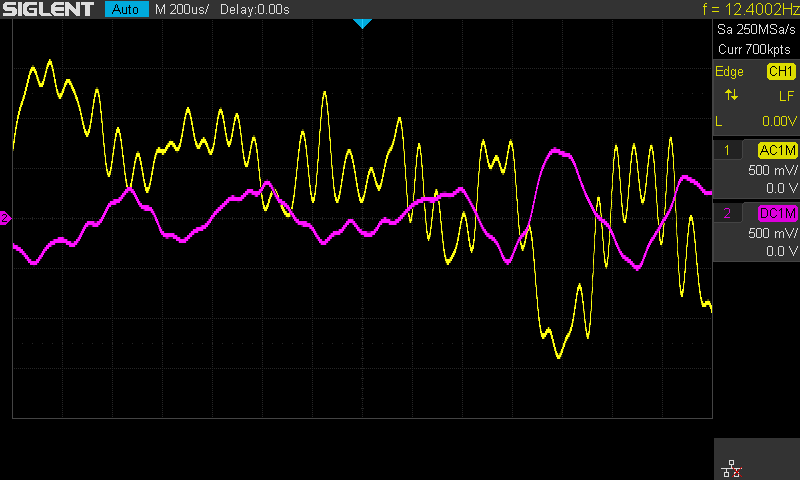Image resolution: width=800 pixels, height=480 pixels.
Task: Click the yellow AC1M coupling badge
Action: coord(778,150)
